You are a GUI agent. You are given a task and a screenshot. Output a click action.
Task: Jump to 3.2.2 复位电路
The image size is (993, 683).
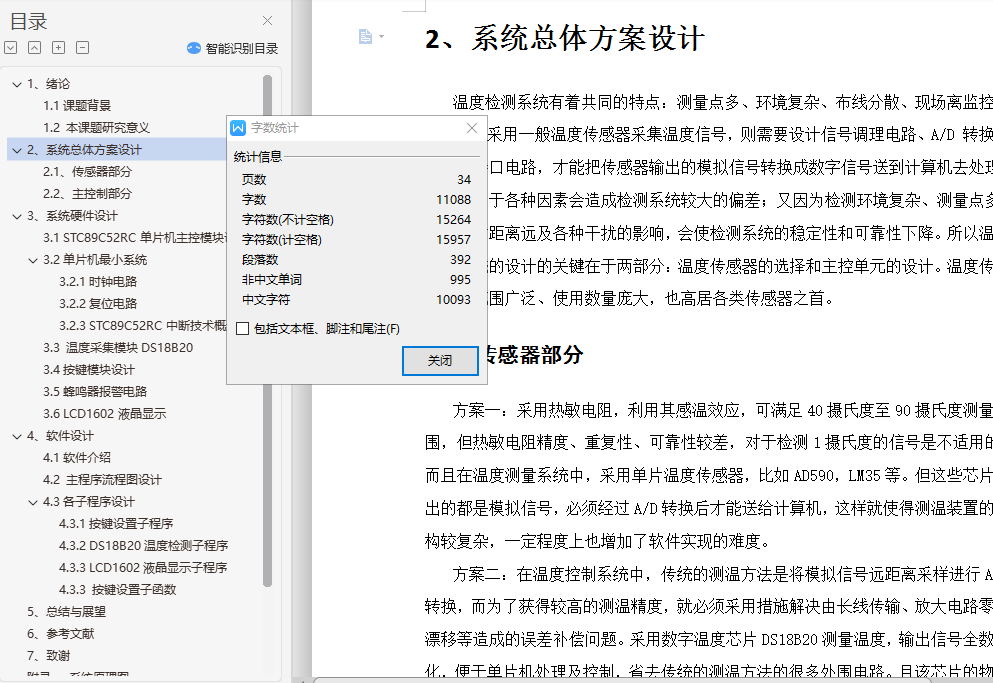tap(98, 303)
